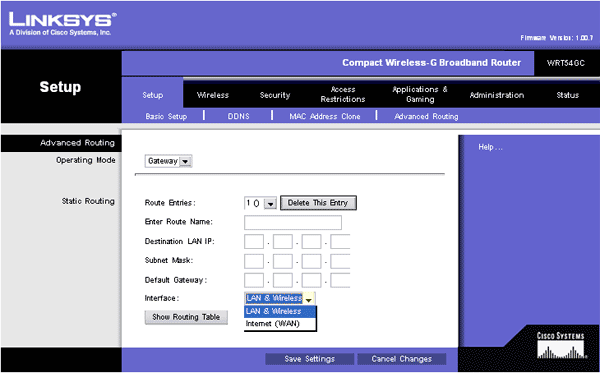Image resolution: width=600 pixels, height=373 pixels.
Task: Open the Status tab
Action: 567,95
